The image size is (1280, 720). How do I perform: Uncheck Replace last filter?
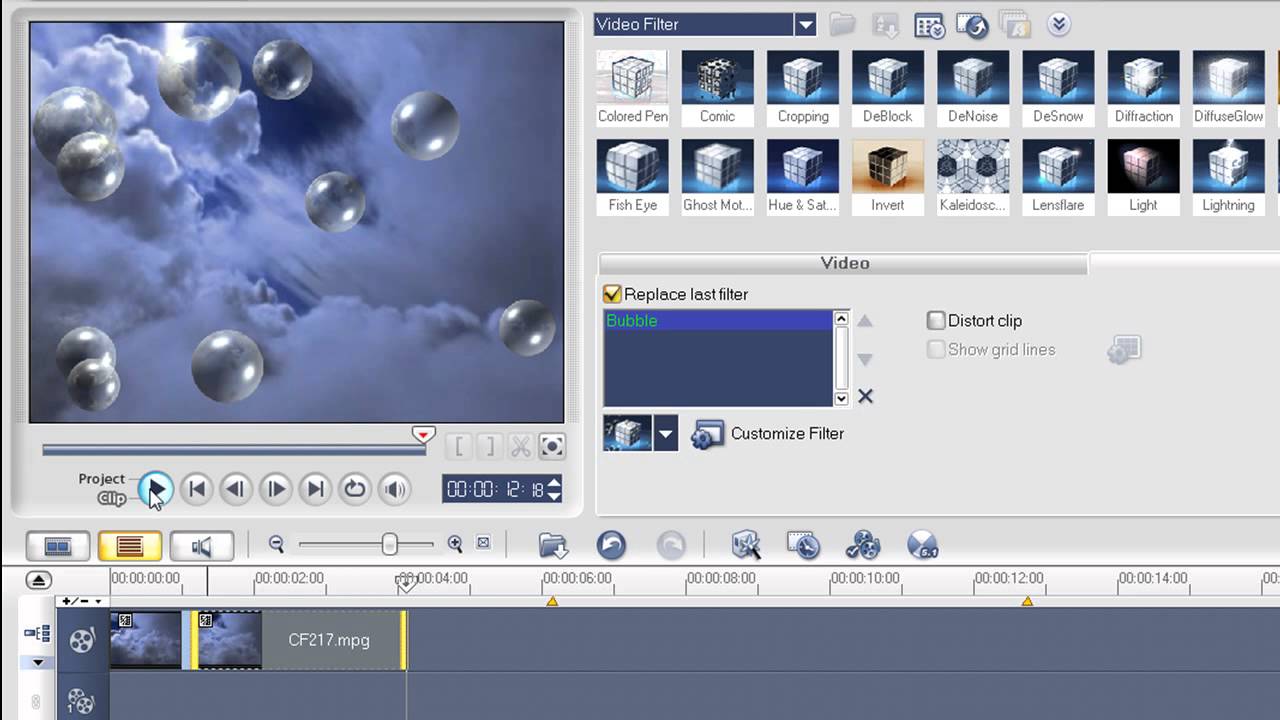[x=612, y=294]
